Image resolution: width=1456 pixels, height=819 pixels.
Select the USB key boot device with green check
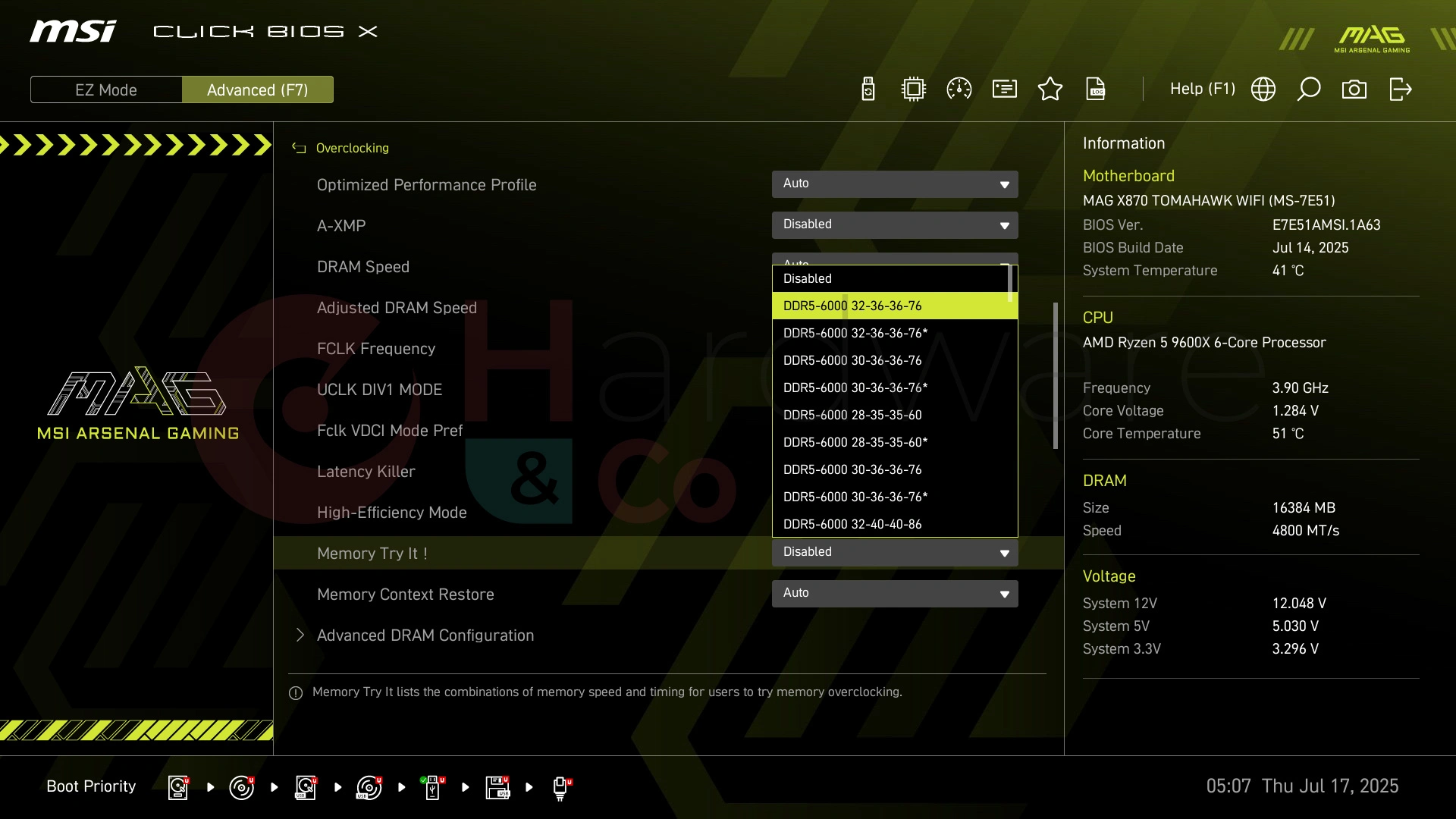point(433,787)
